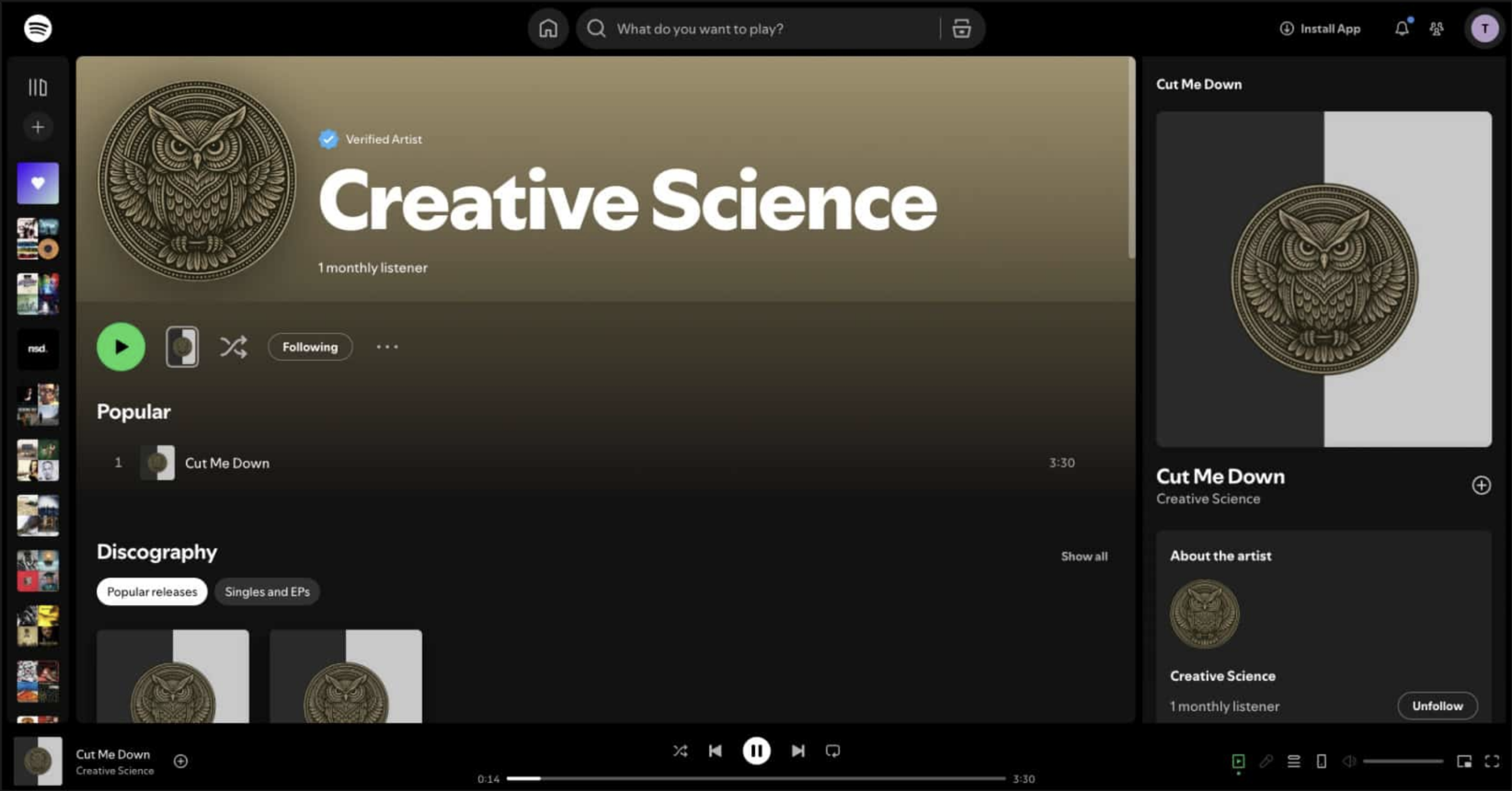
Task: Open Creative Science link under Cut Me Down
Action: pyautogui.click(x=1208, y=499)
